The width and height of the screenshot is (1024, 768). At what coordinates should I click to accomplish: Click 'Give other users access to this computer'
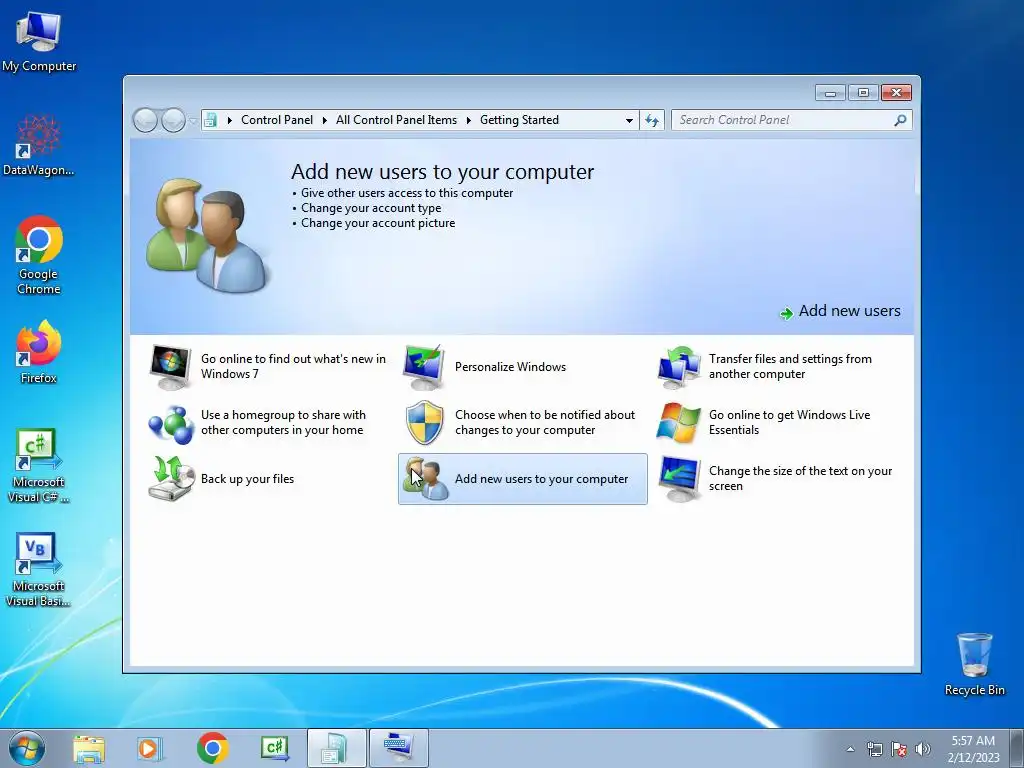(x=407, y=193)
